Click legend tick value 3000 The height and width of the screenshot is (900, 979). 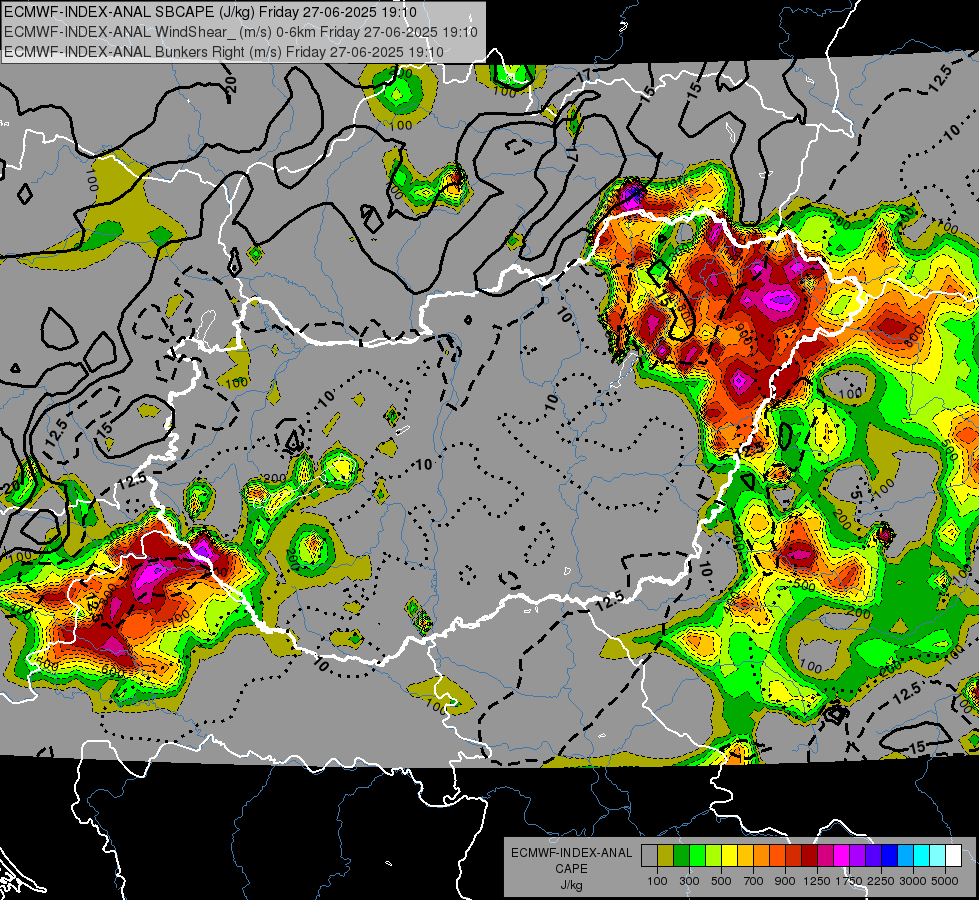pos(913,881)
